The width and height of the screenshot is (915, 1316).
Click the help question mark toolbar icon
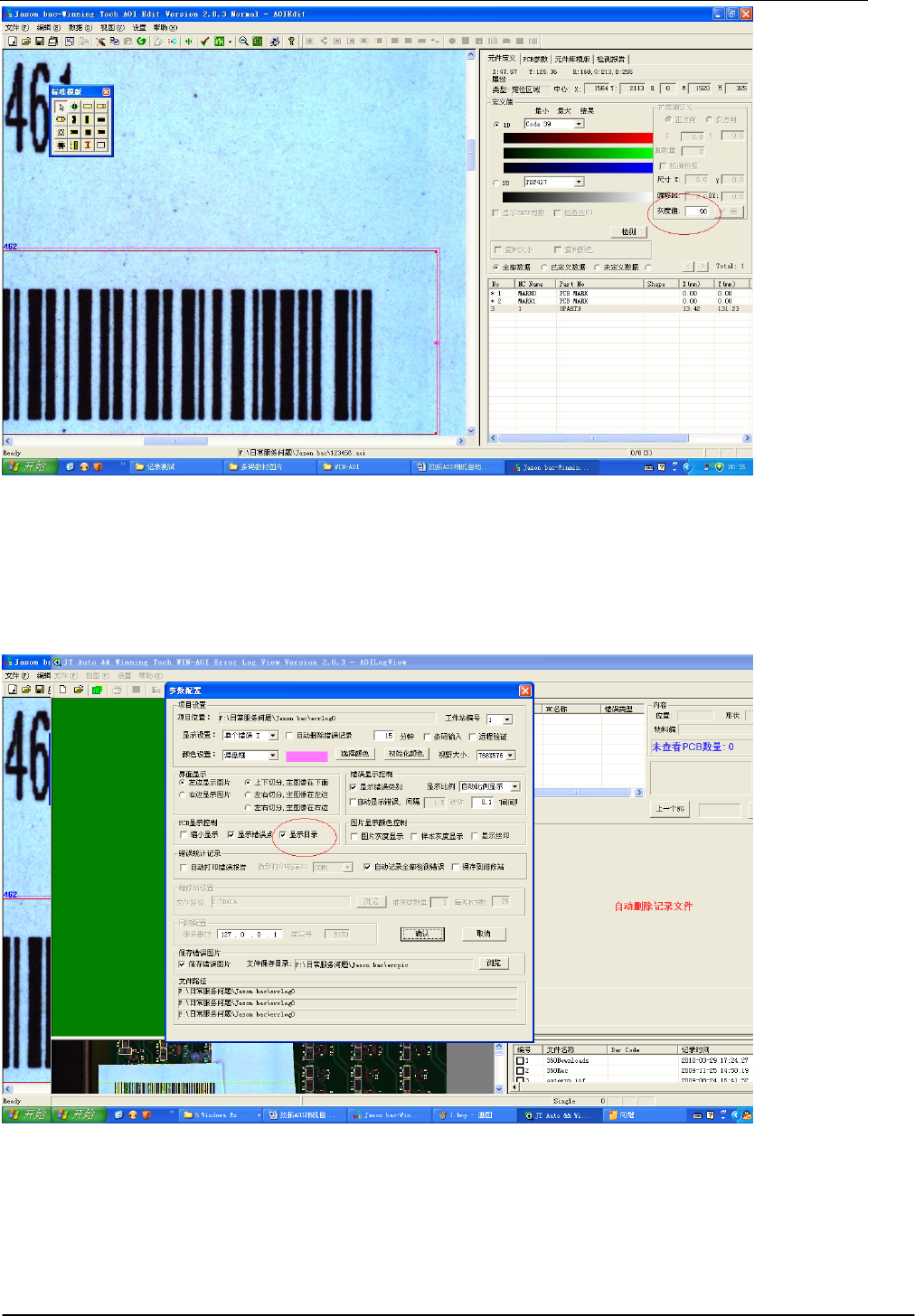pos(291,42)
